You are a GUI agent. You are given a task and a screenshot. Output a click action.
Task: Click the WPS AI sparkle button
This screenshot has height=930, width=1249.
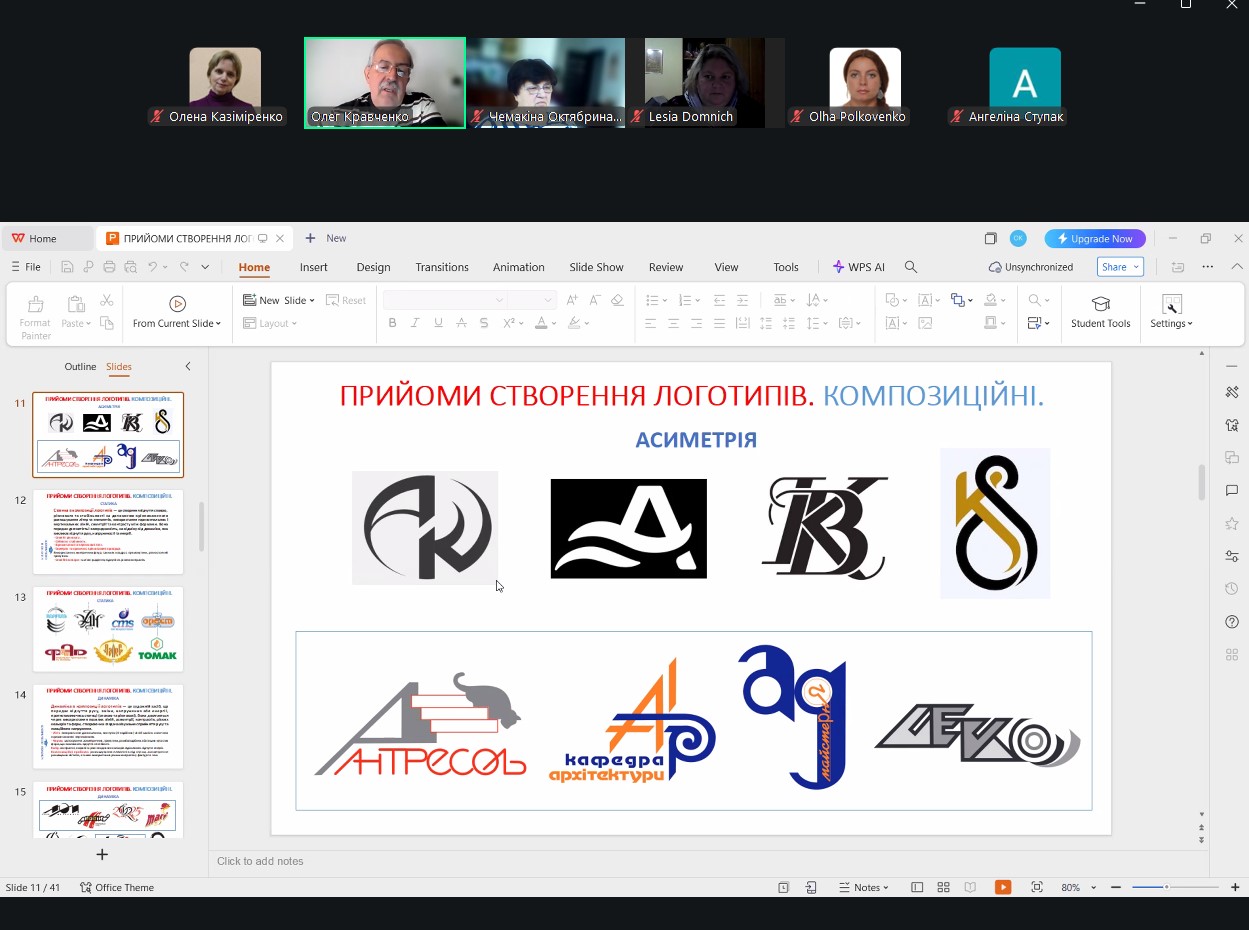tap(859, 267)
